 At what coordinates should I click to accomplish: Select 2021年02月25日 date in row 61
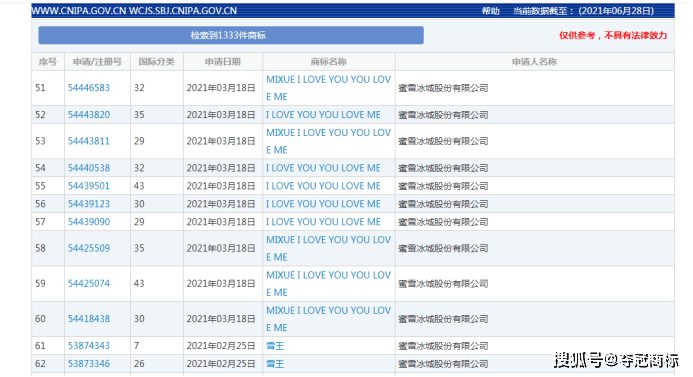[x=221, y=346]
